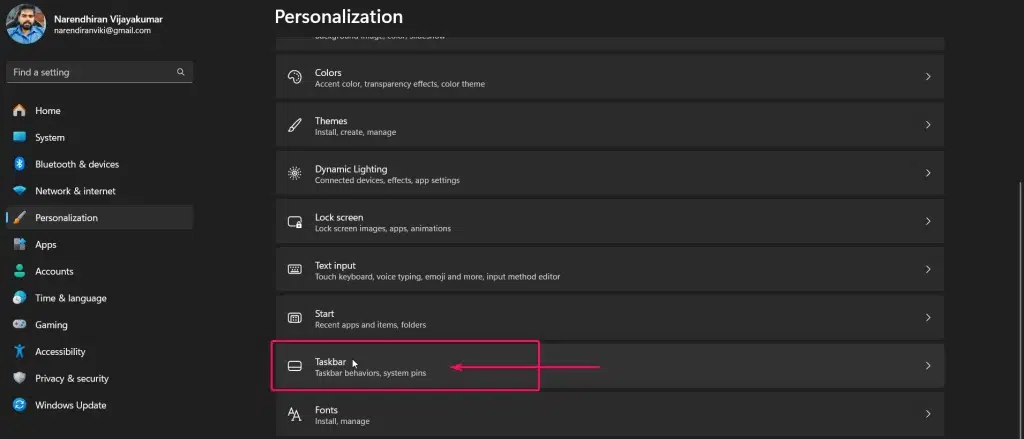1024x439 pixels.
Task: Click the Fonts title text
Action: [326, 410]
